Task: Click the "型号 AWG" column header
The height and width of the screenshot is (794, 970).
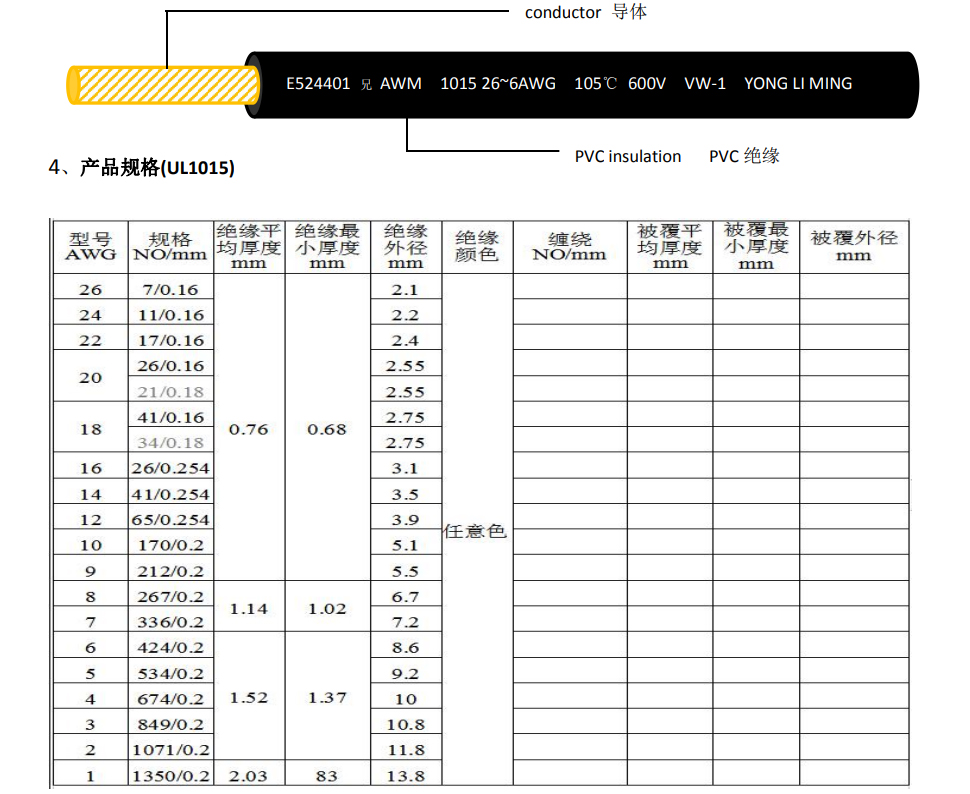Action: click(x=90, y=247)
